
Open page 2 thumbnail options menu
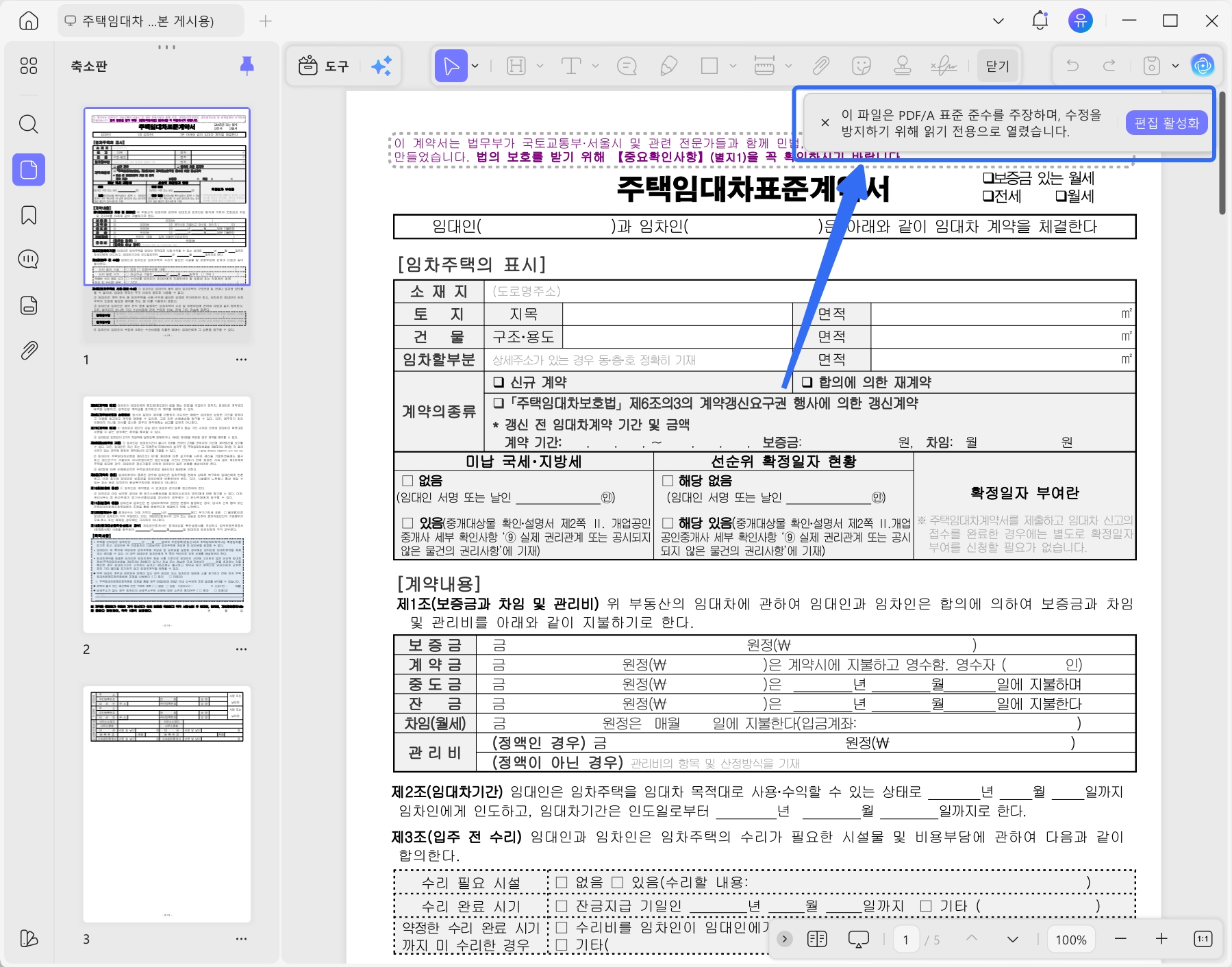coord(241,649)
